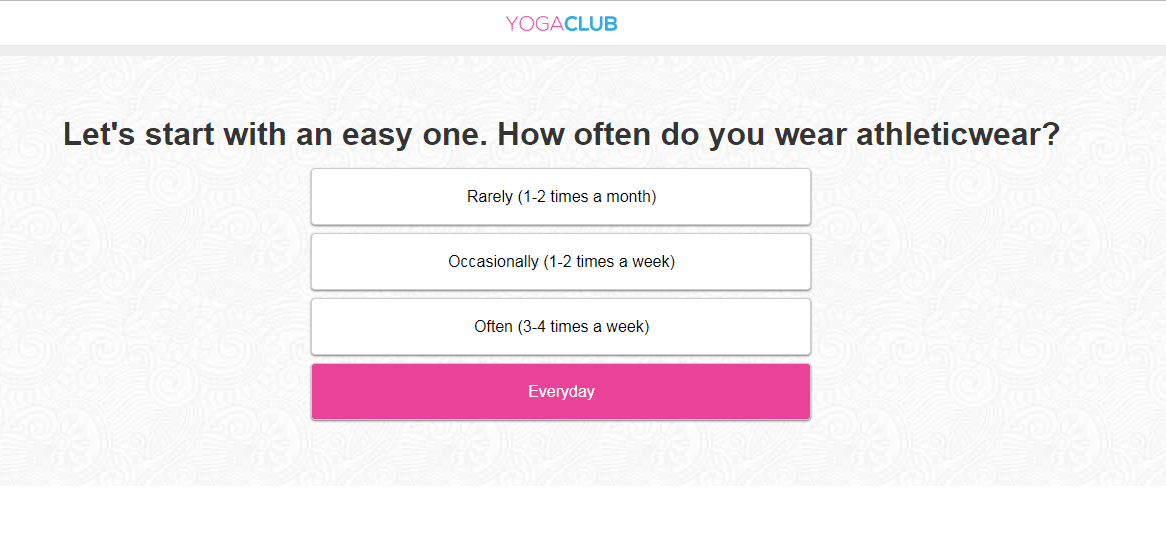Click the 'Rarely' word in first option

coord(490,197)
